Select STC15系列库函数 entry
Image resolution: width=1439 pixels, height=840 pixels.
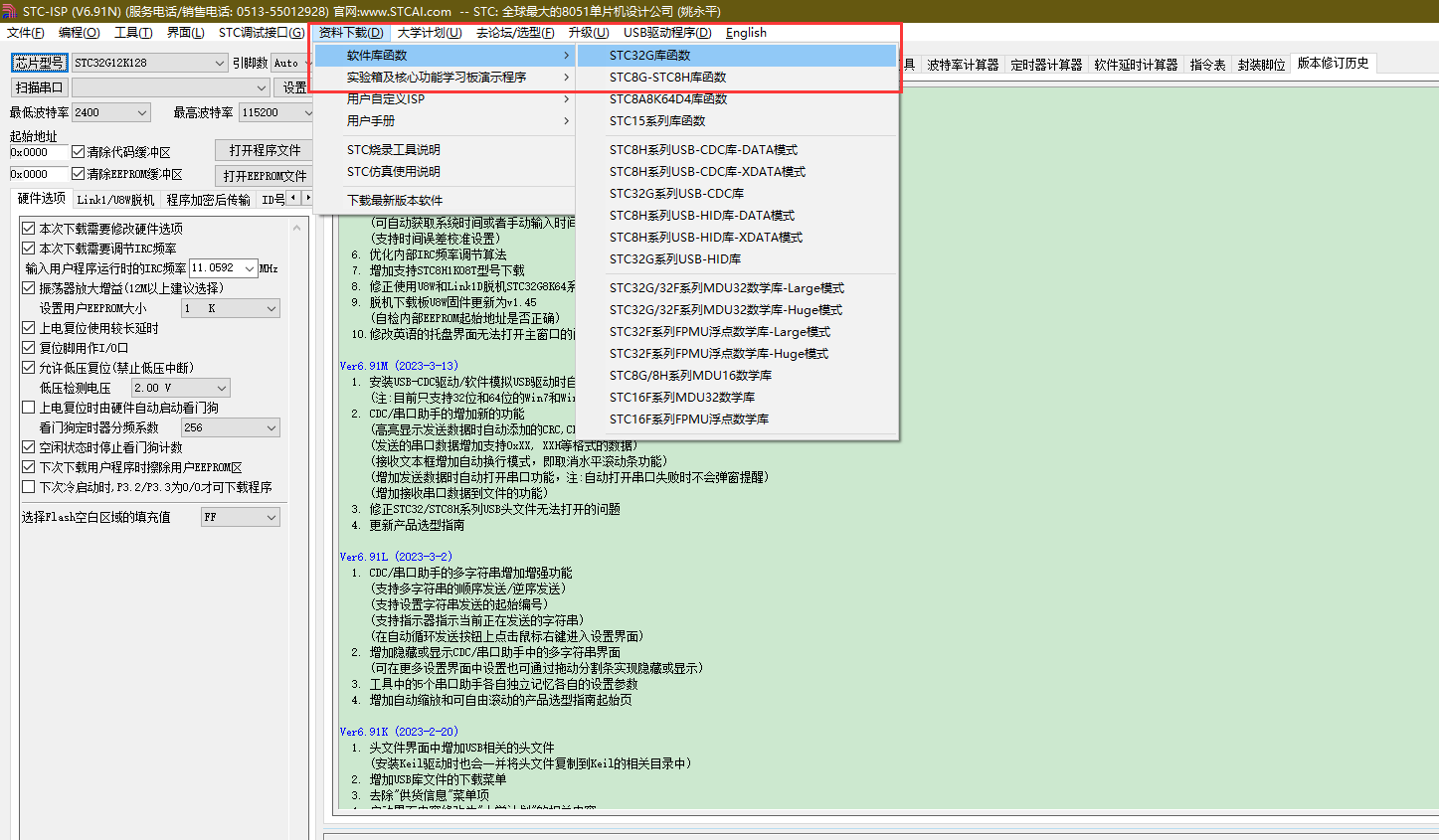coord(737,121)
